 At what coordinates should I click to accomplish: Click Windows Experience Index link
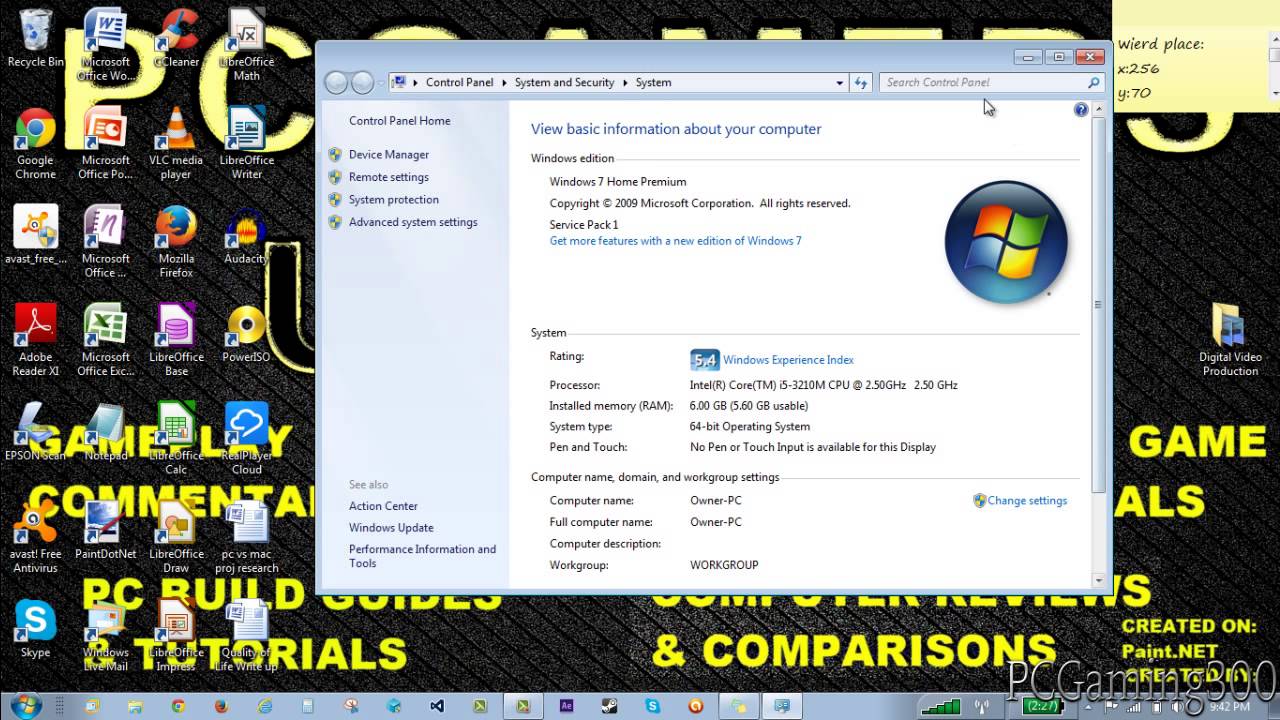pos(788,360)
